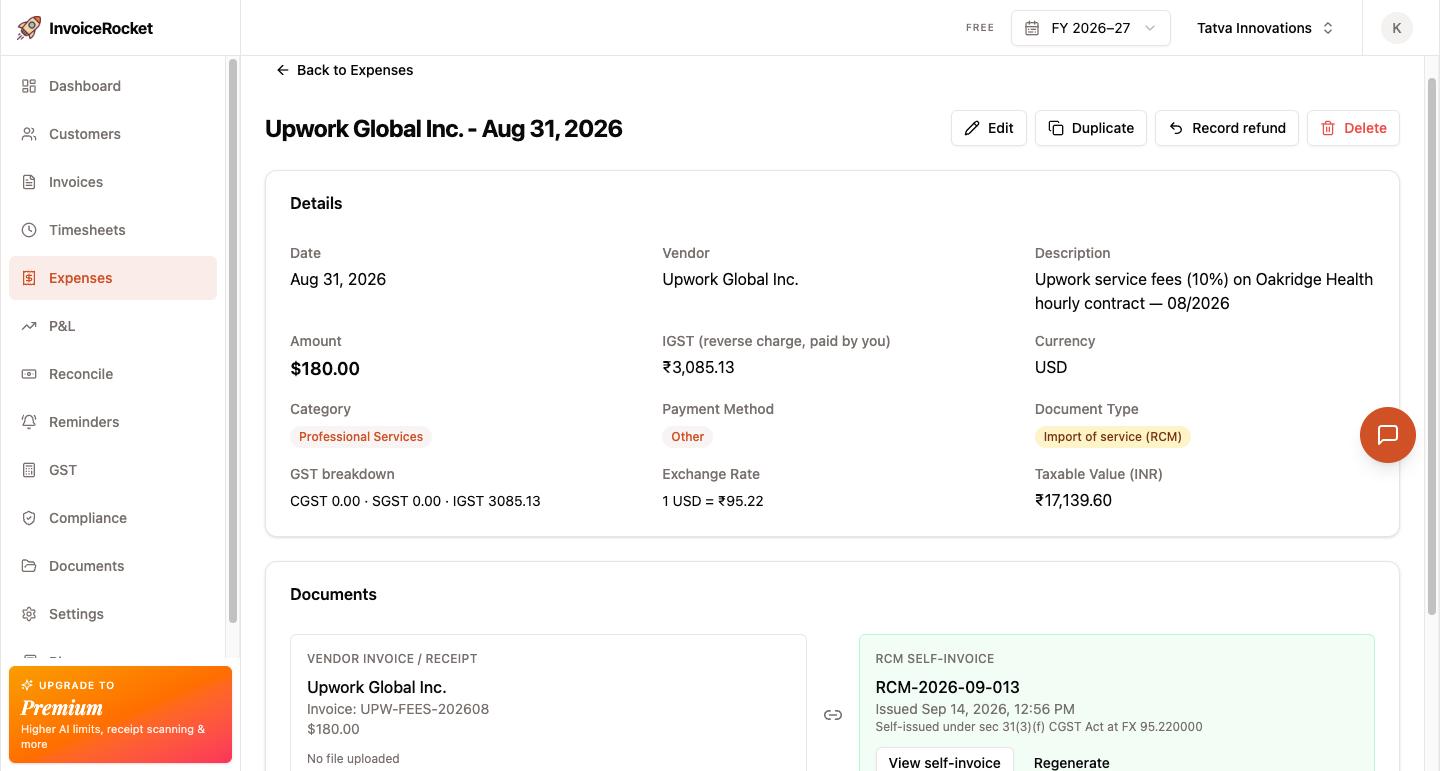Expand the FY 2026–27 year dropdown
Image resolution: width=1440 pixels, height=771 pixels.
tap(1091, 28)
